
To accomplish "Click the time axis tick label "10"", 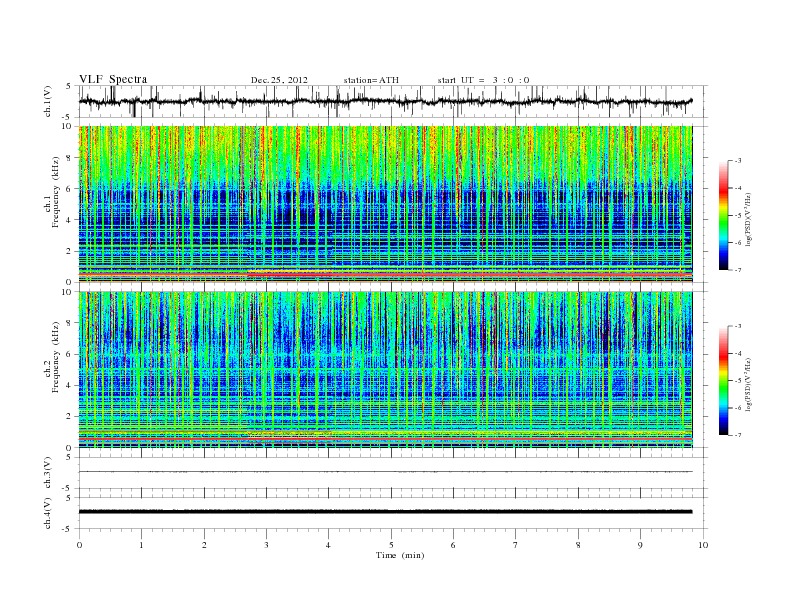I will pyautogui.click(x=703, y=545).
